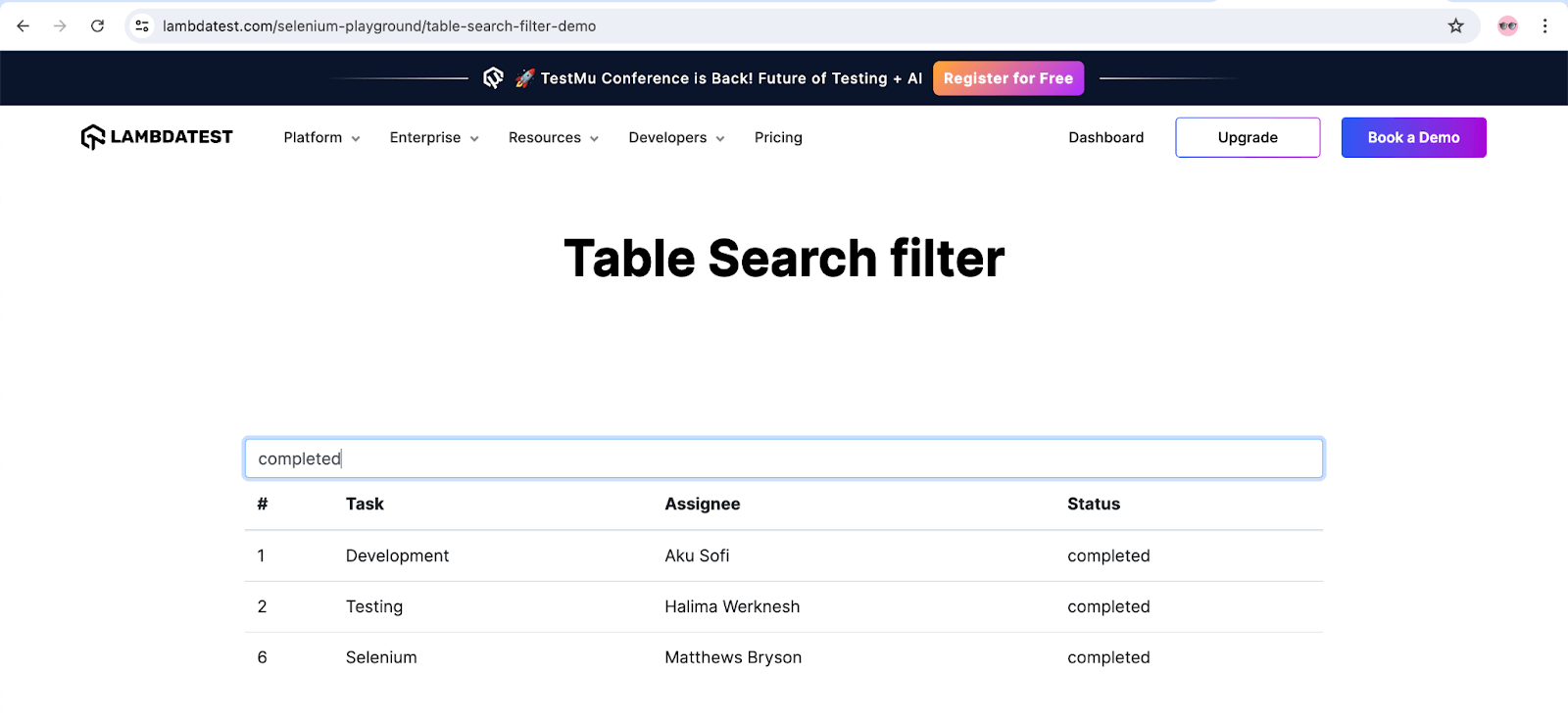Viewport: 1568px width, 722px height.
Task: Reload the page with the refresh icon
Action: (97, 26)
